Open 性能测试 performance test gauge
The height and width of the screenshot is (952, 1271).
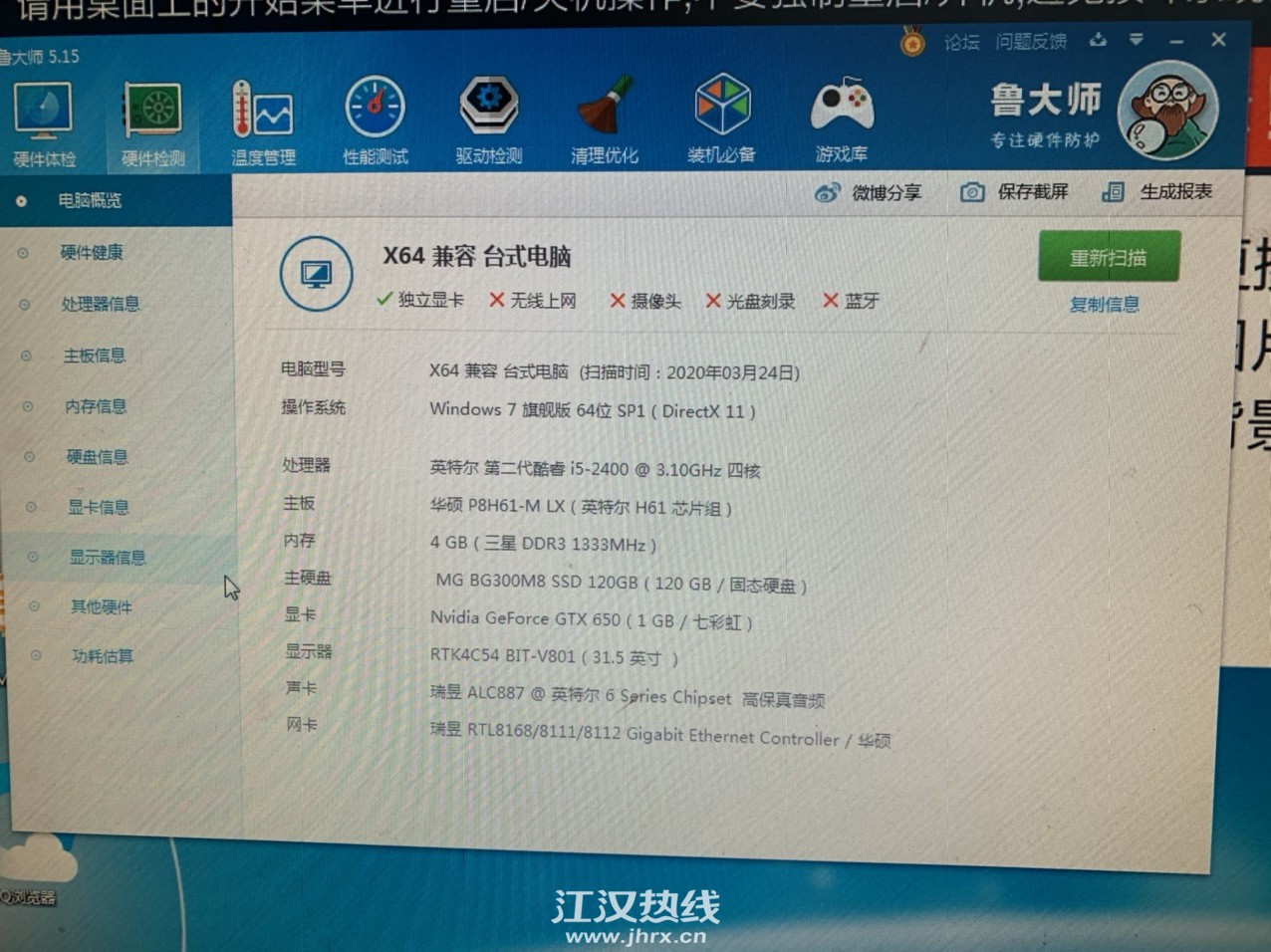coord(375,120)
